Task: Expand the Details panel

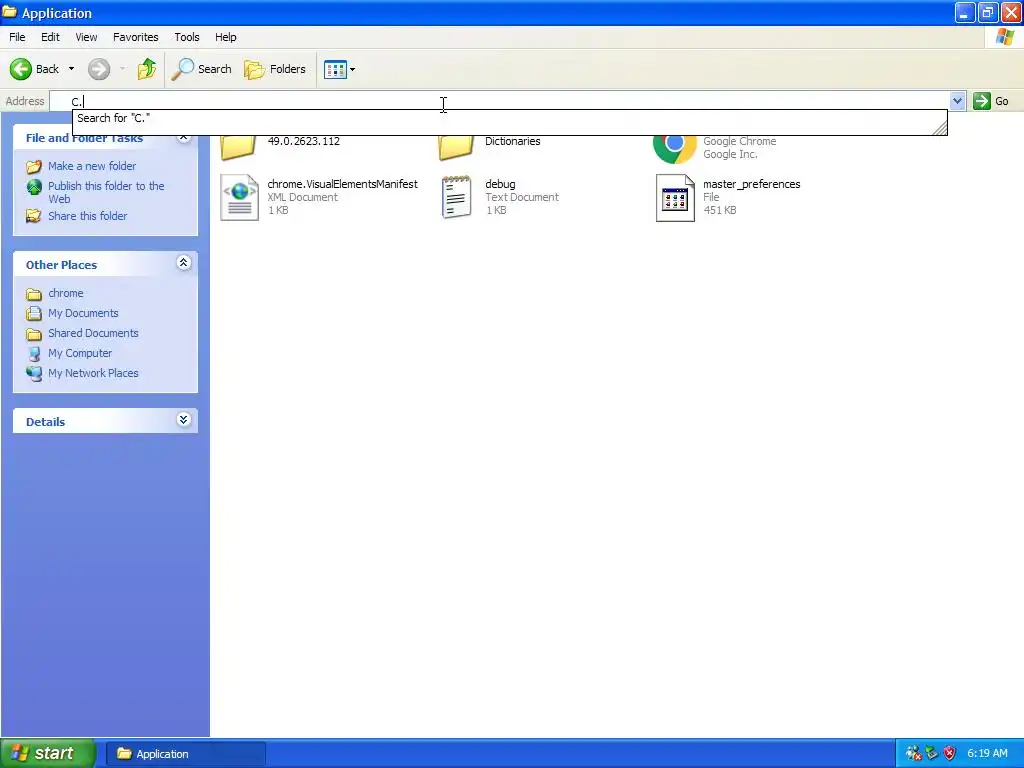Action: (x=184, y=419)
